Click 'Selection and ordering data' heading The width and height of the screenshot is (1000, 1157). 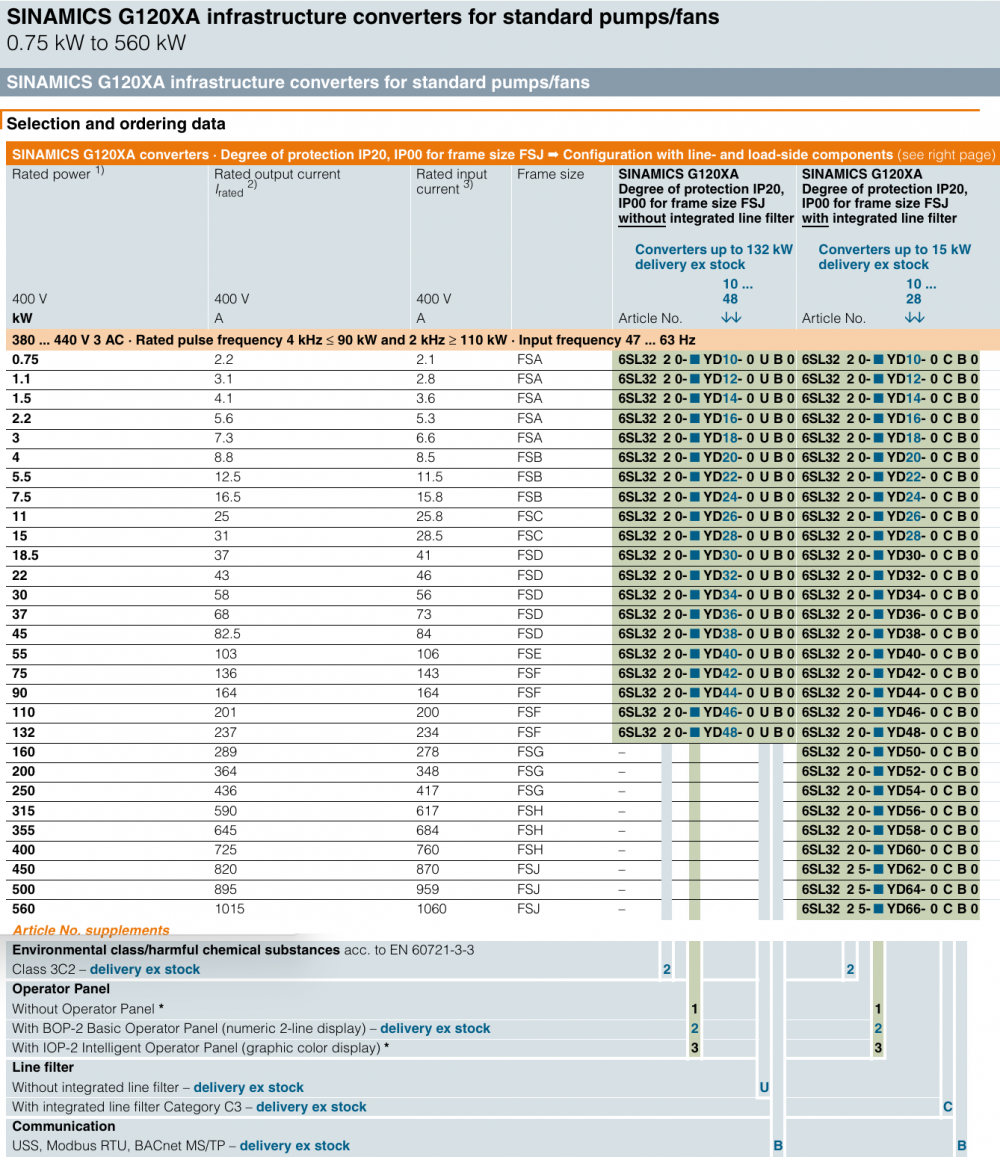pos(116,124)
